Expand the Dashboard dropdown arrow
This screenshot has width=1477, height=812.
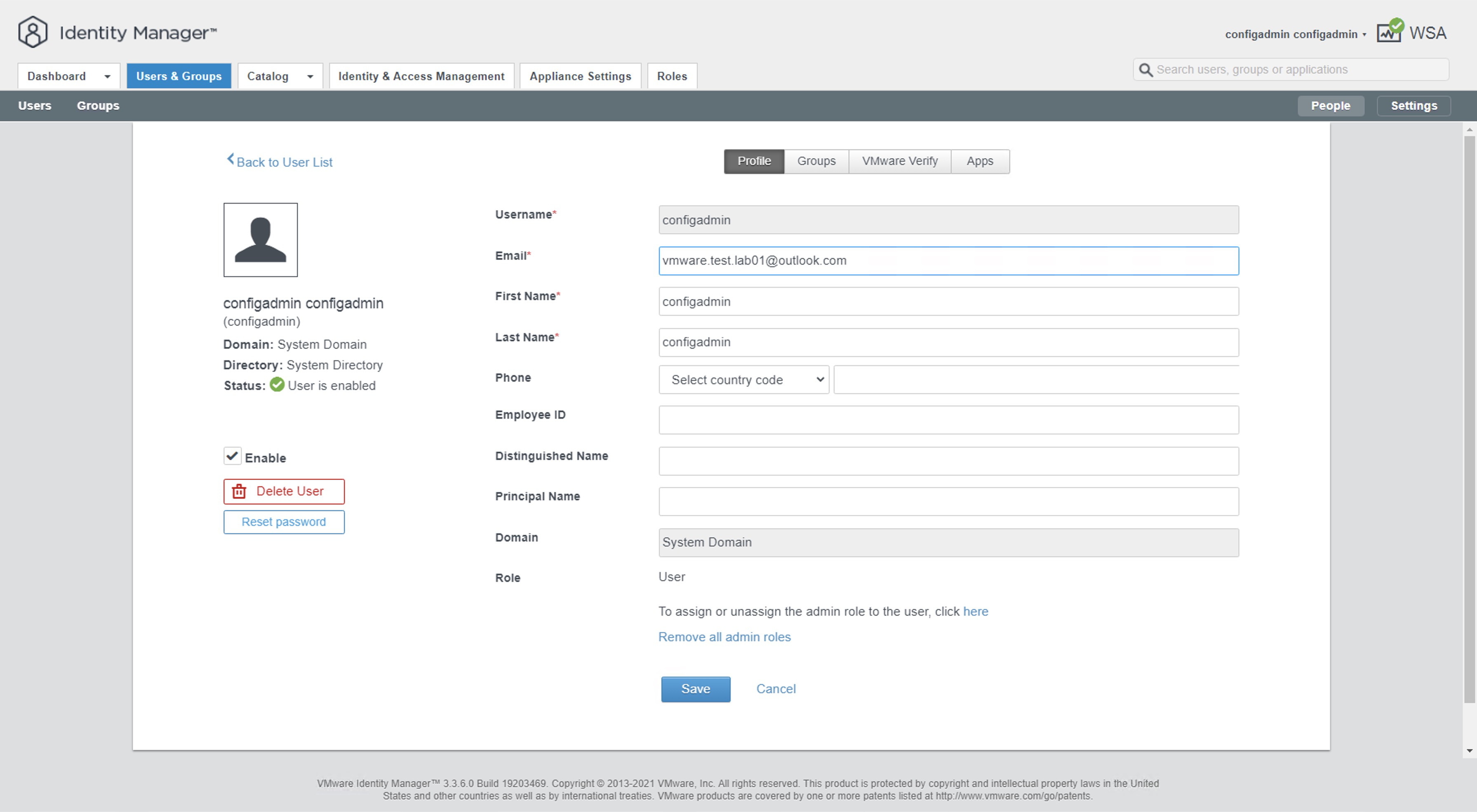pos(107,76)
